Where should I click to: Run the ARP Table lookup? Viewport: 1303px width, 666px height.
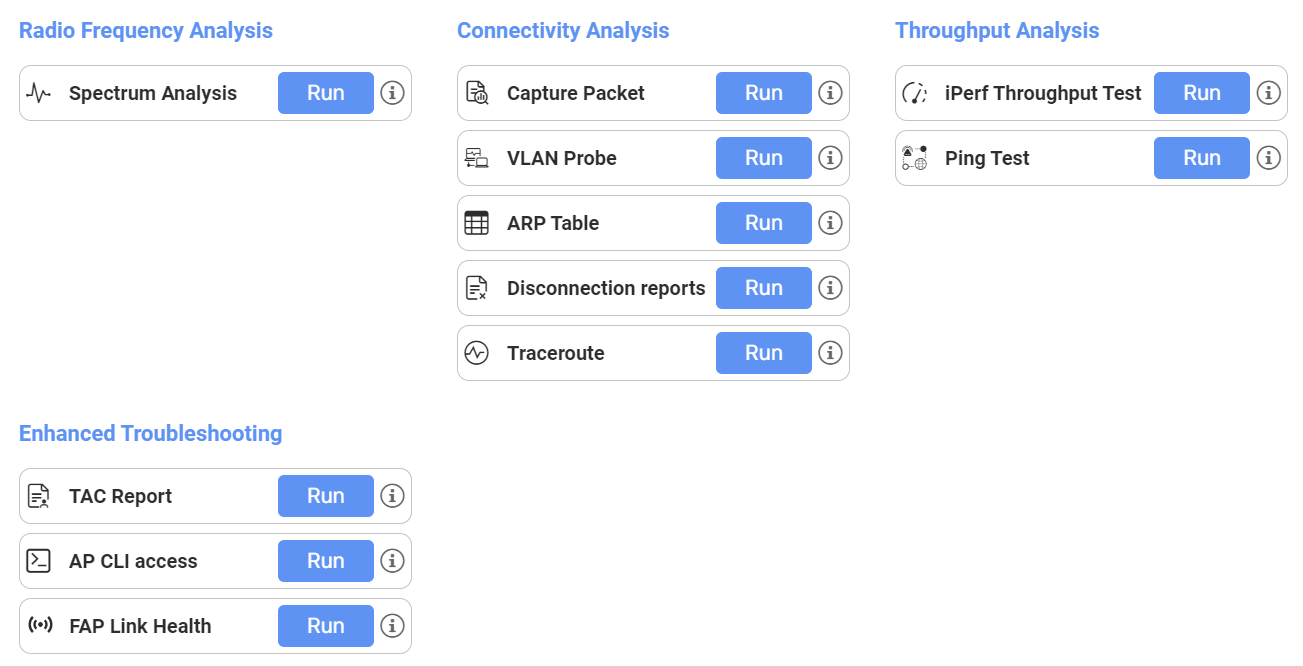tap(763, 222)
